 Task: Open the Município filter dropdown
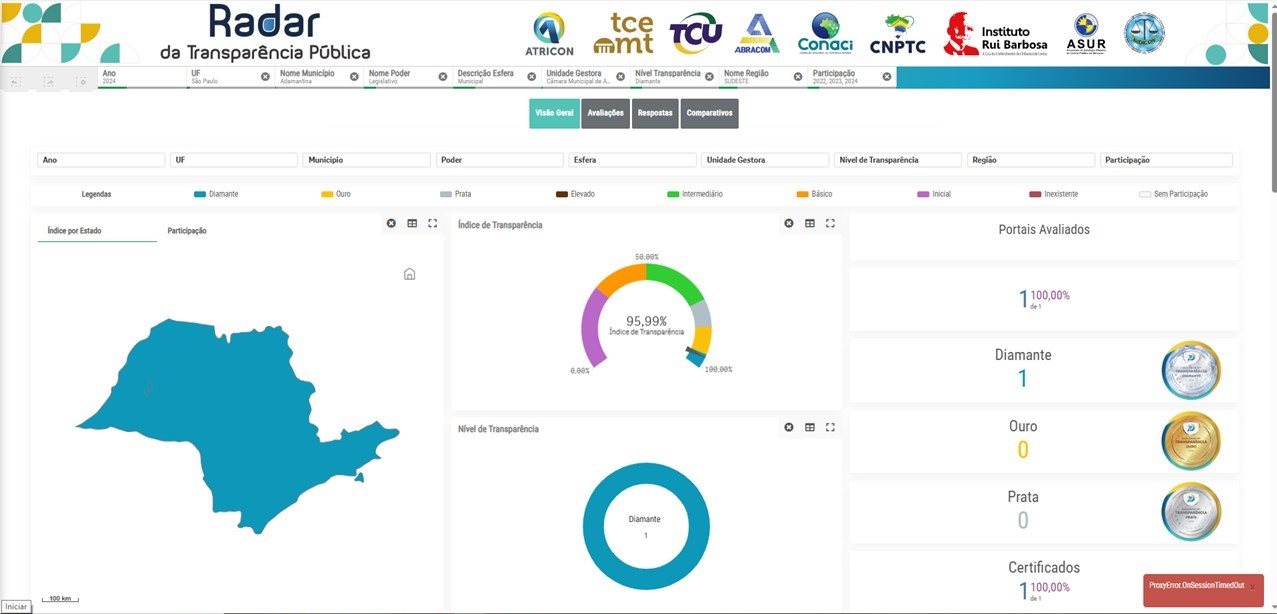tap(366, 160)
